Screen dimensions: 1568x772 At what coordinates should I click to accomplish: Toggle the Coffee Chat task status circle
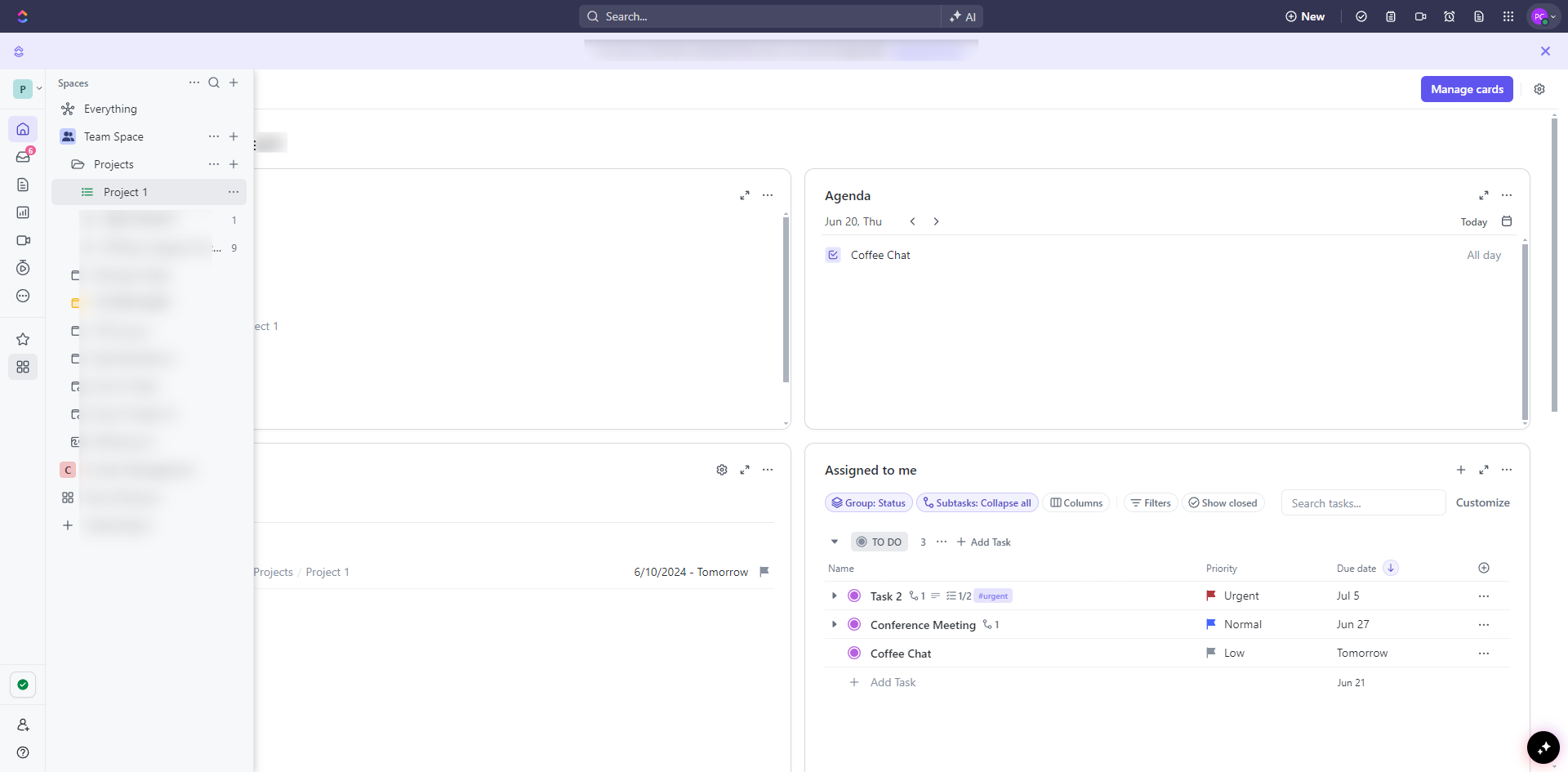pos(854,654)
